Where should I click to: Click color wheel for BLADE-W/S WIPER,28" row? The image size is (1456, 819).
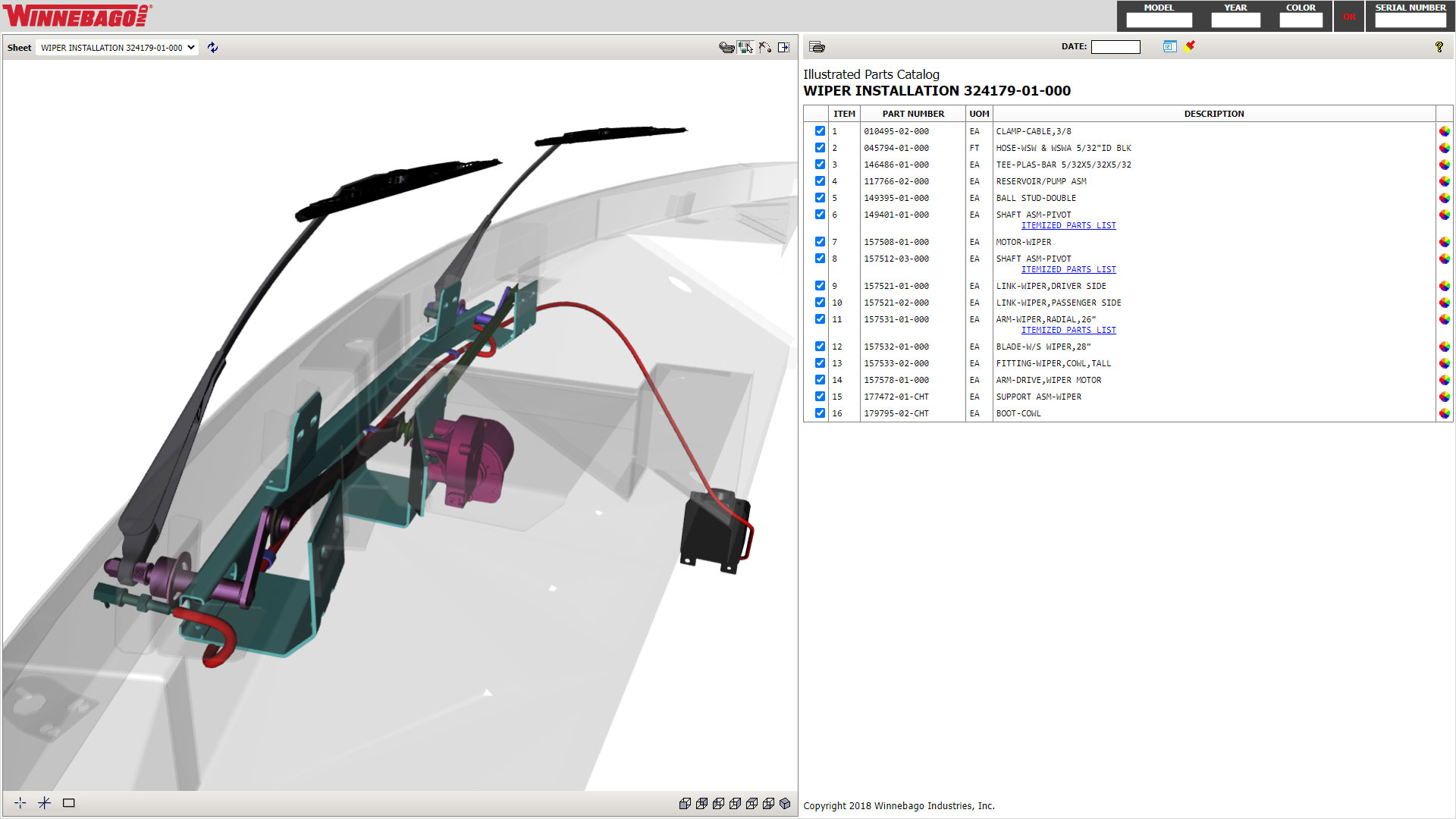click(1444, 347)
